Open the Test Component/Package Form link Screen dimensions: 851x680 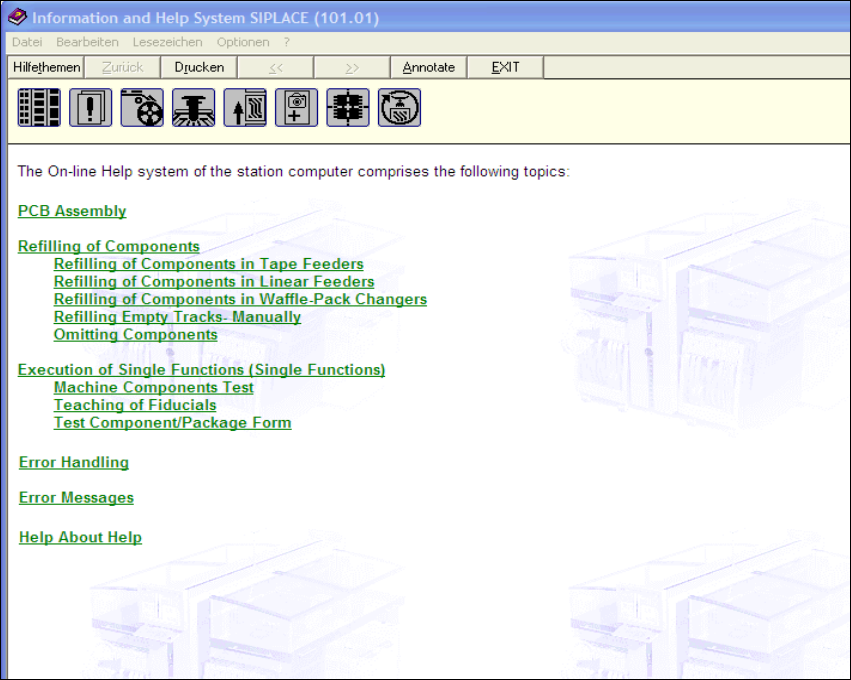(173, 423)
